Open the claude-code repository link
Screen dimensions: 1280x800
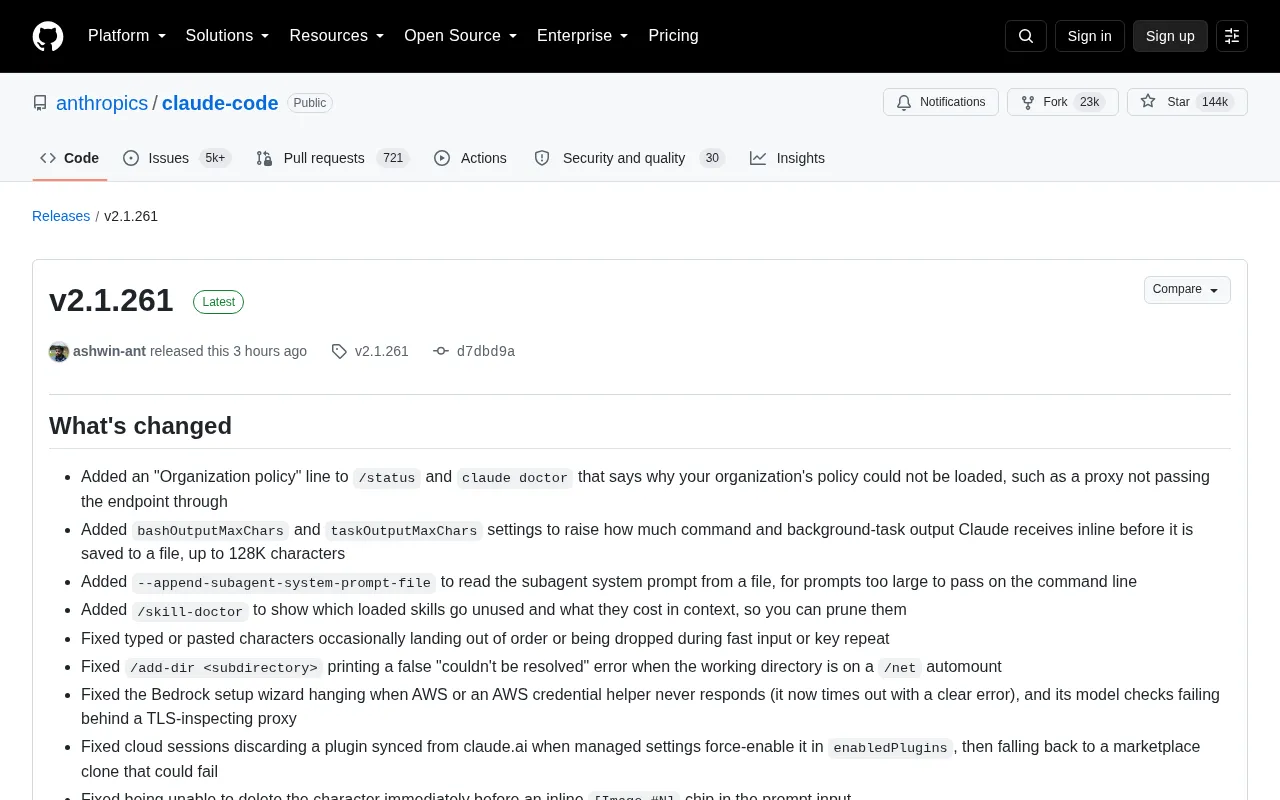click(x=220, y=103)
